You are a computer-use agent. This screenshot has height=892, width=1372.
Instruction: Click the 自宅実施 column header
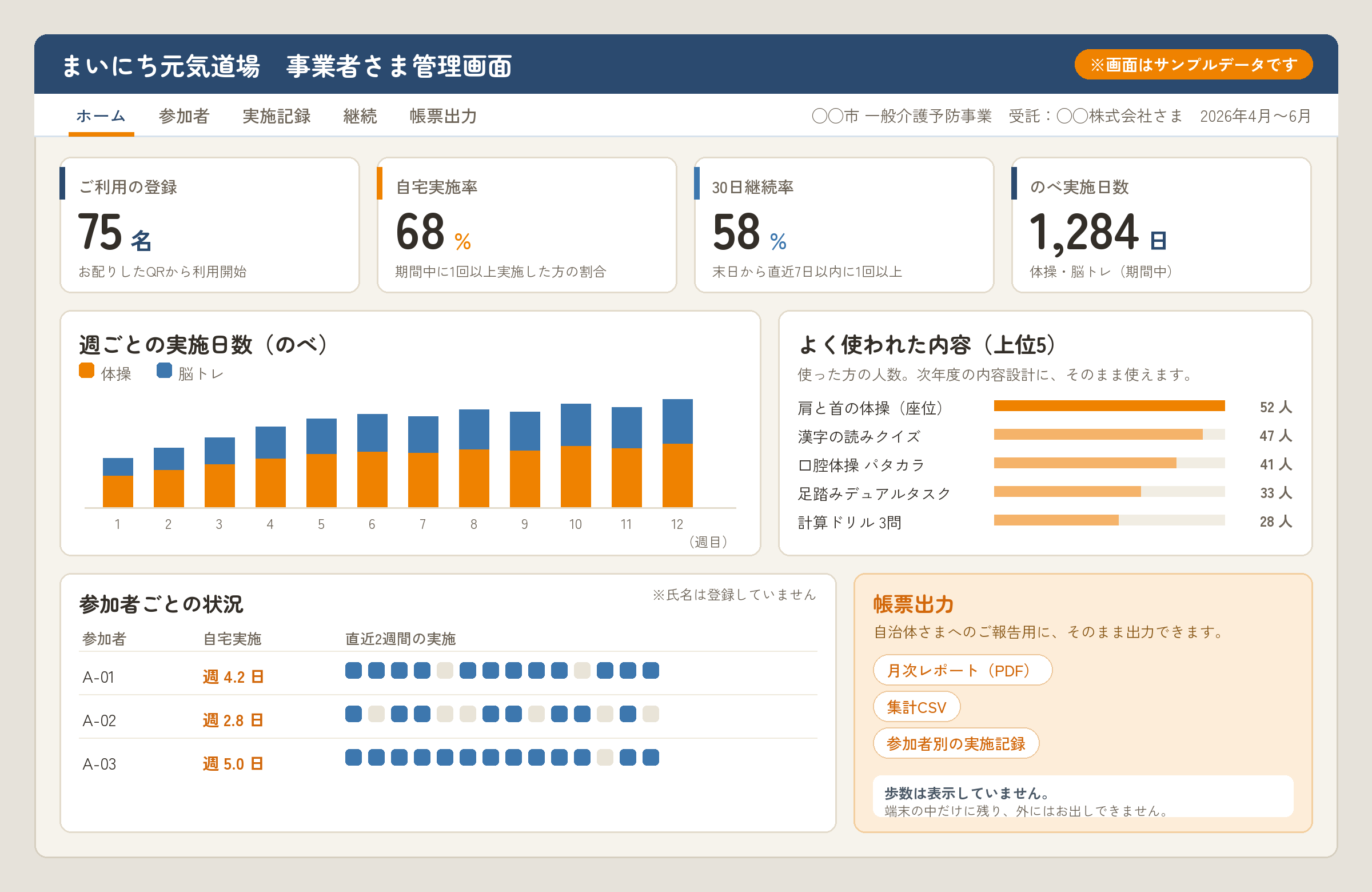[232, 639]
